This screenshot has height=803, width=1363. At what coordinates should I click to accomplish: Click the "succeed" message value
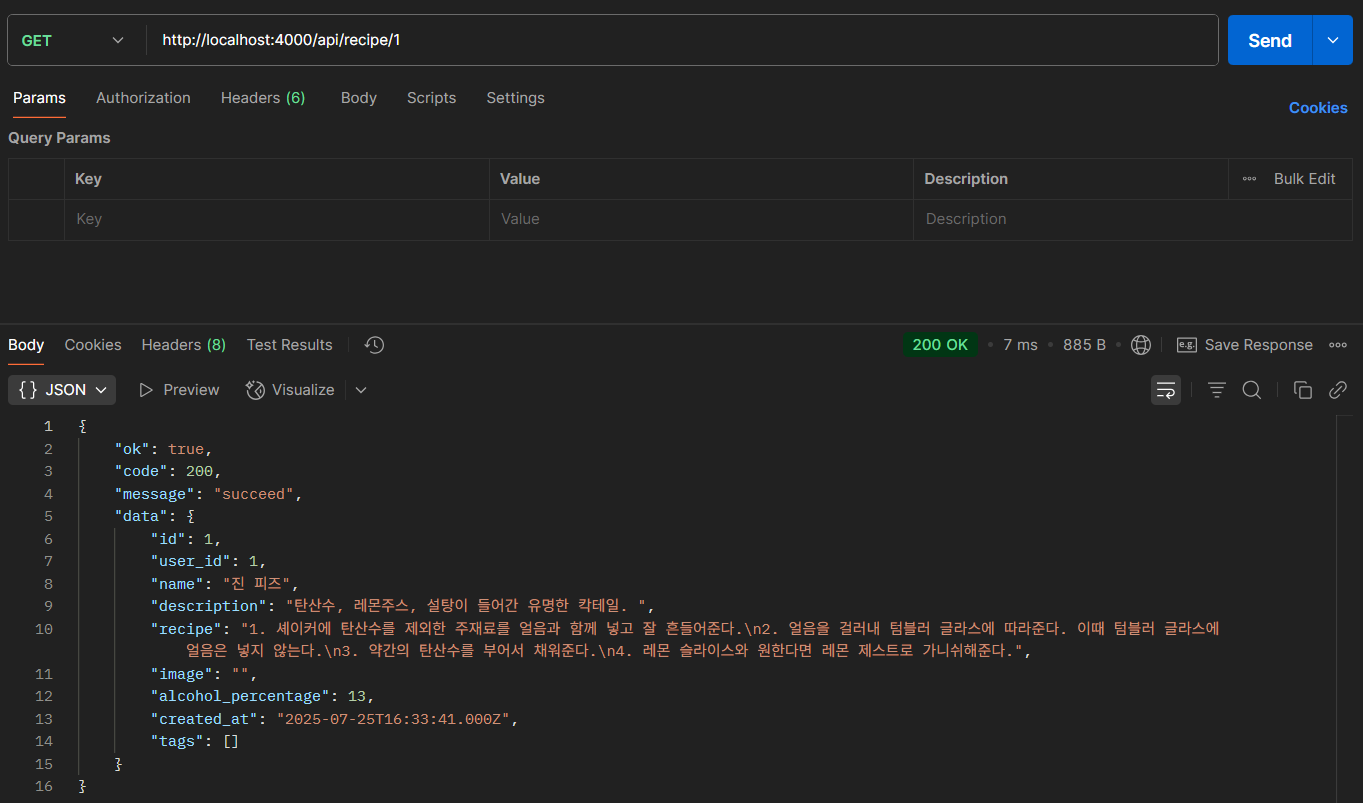coord(254,494)
